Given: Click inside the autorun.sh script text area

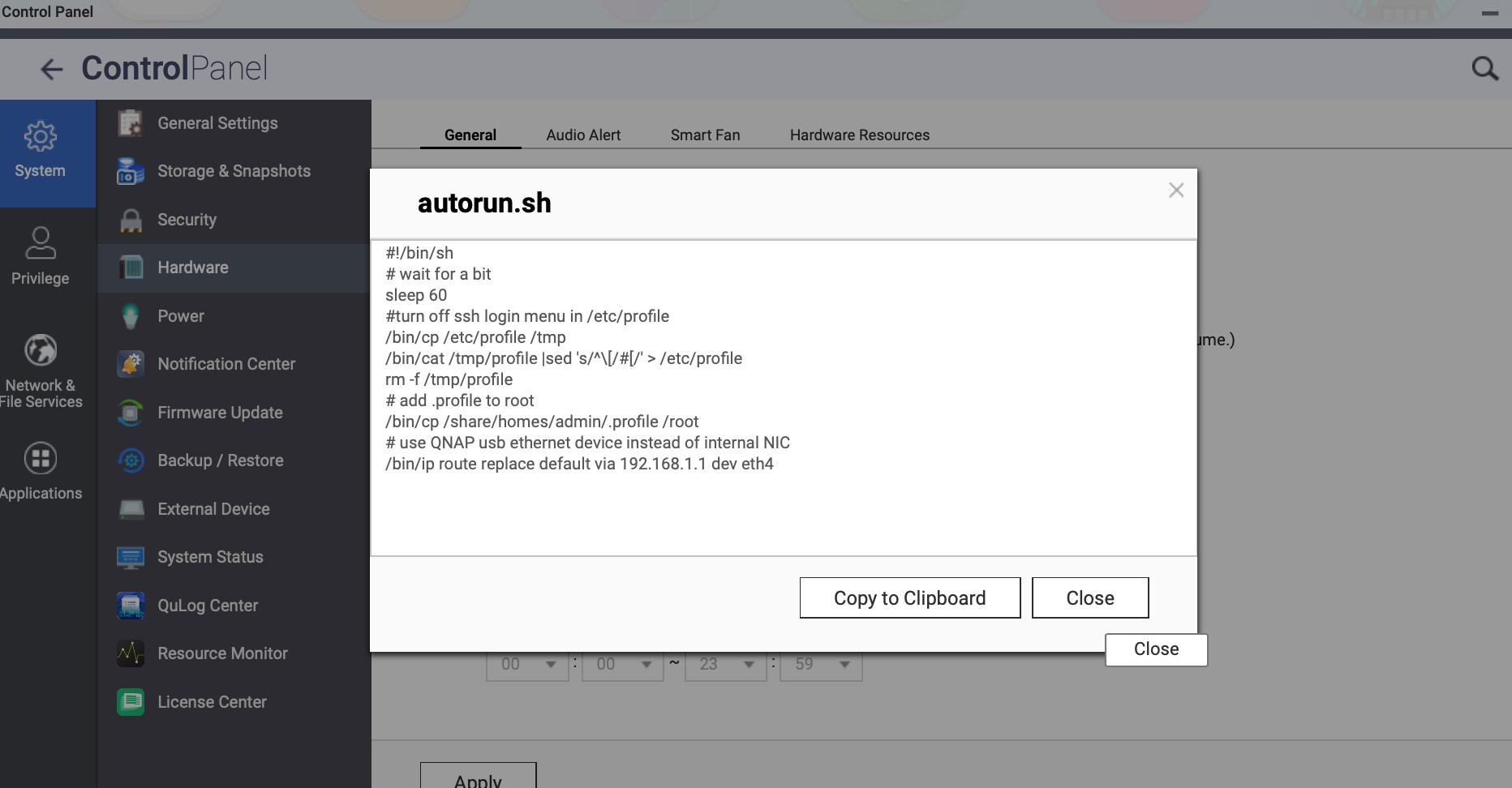Looking at the screenshot, I should click(x=783, y=511).
